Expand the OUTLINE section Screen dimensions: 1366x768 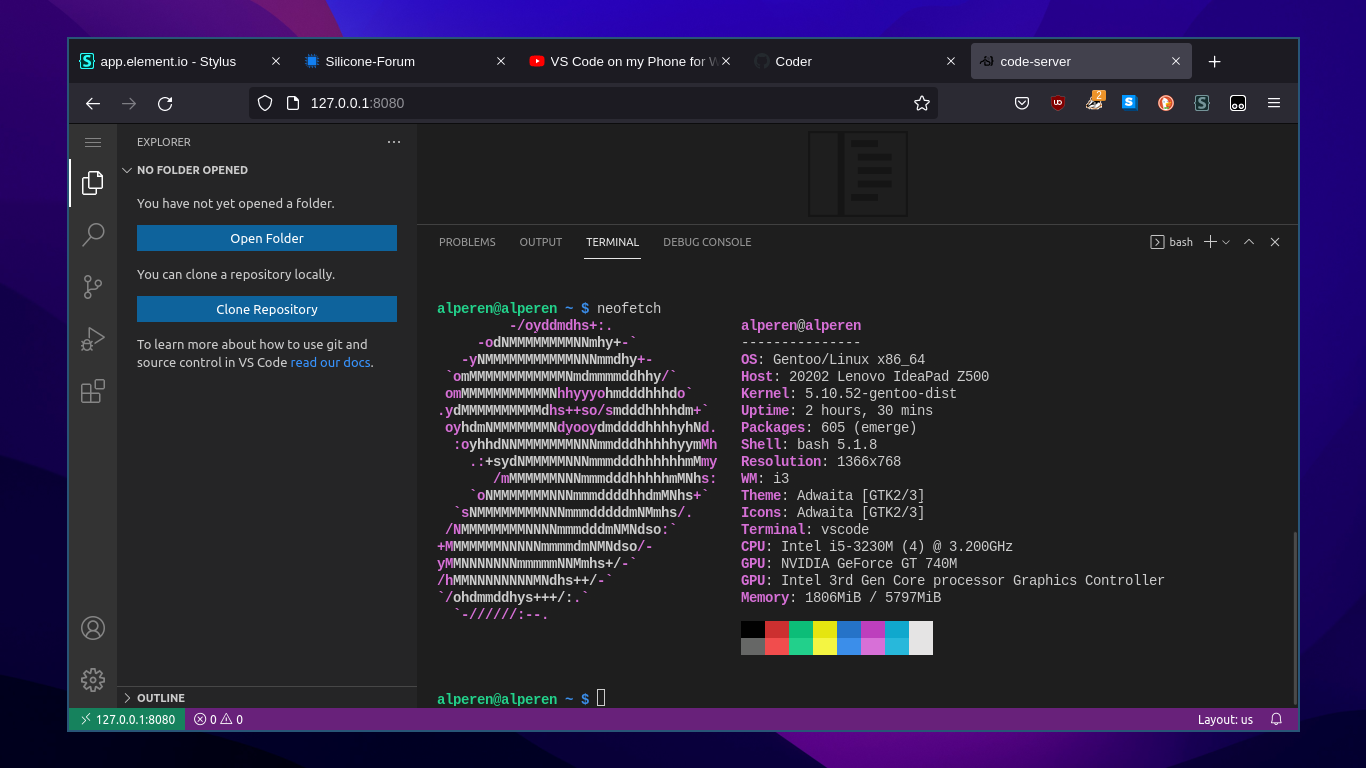click(x=267, y=698)
